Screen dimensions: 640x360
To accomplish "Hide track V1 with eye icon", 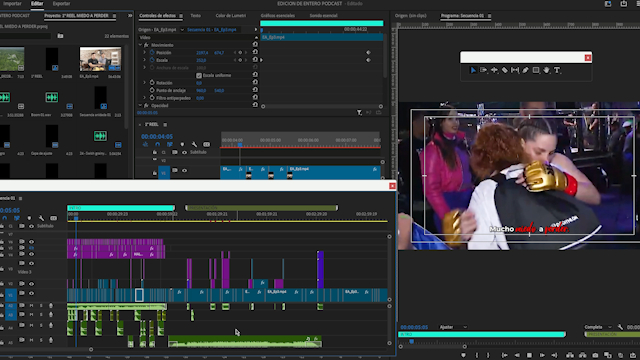I will point(31,293).
